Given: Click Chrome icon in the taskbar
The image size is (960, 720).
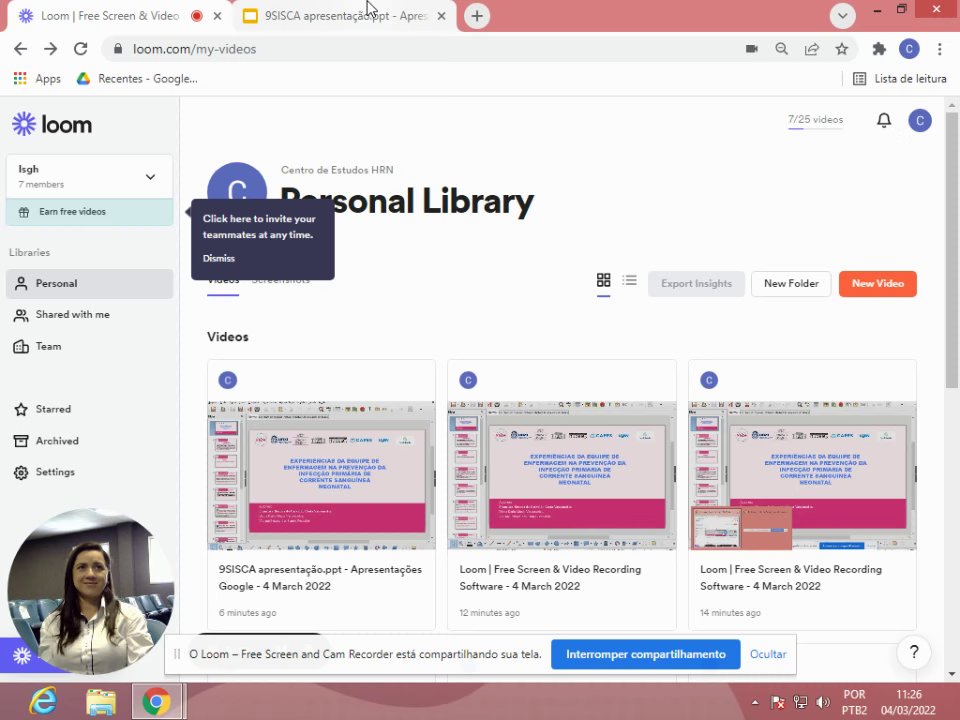Looking at the screenshot, I should [157, 701].
